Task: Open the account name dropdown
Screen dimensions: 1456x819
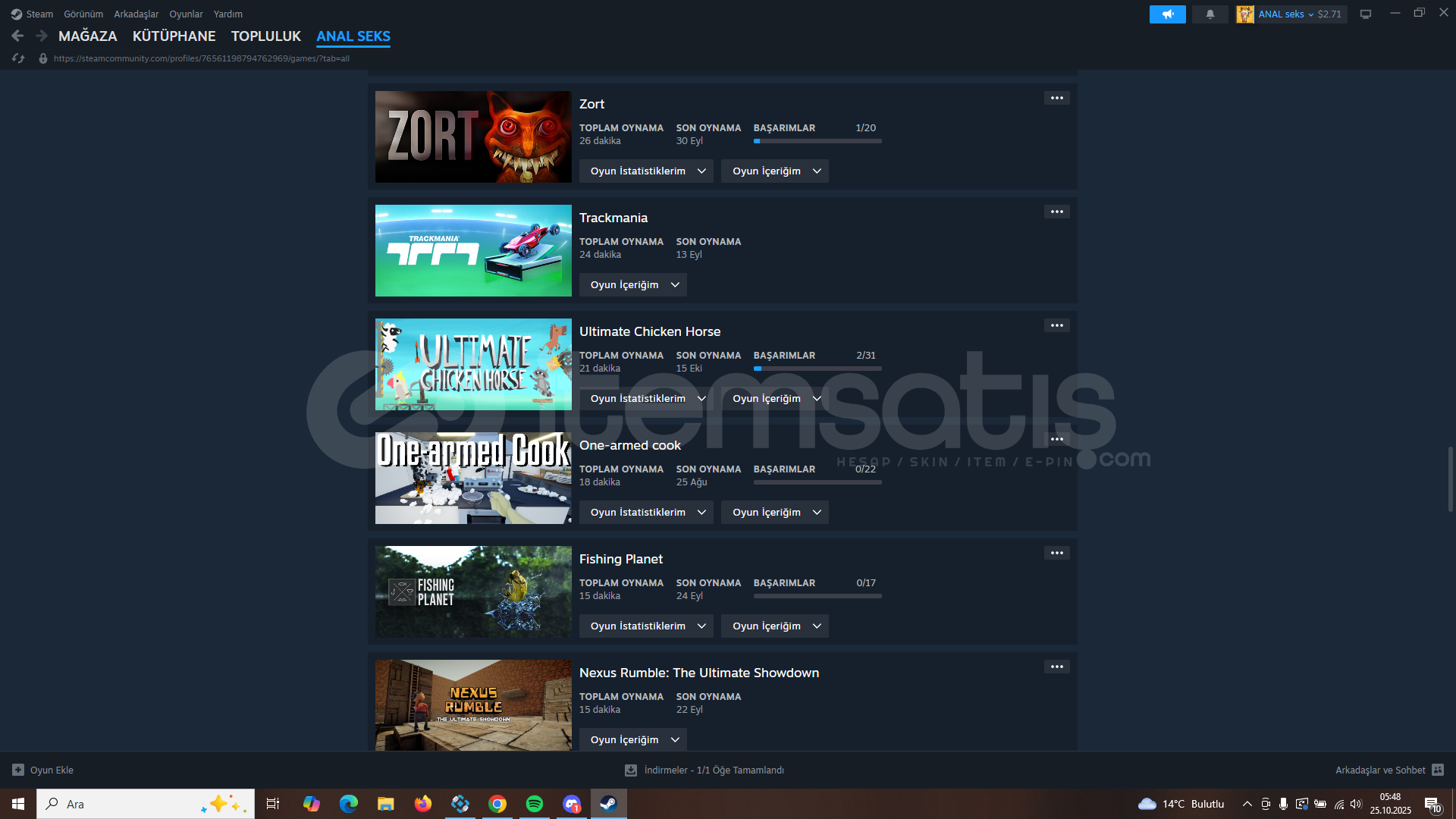Action: (1285, 14)
